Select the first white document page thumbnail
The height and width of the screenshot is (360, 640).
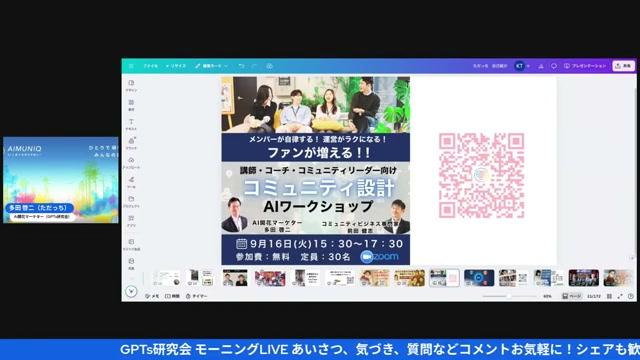[166, 278]
